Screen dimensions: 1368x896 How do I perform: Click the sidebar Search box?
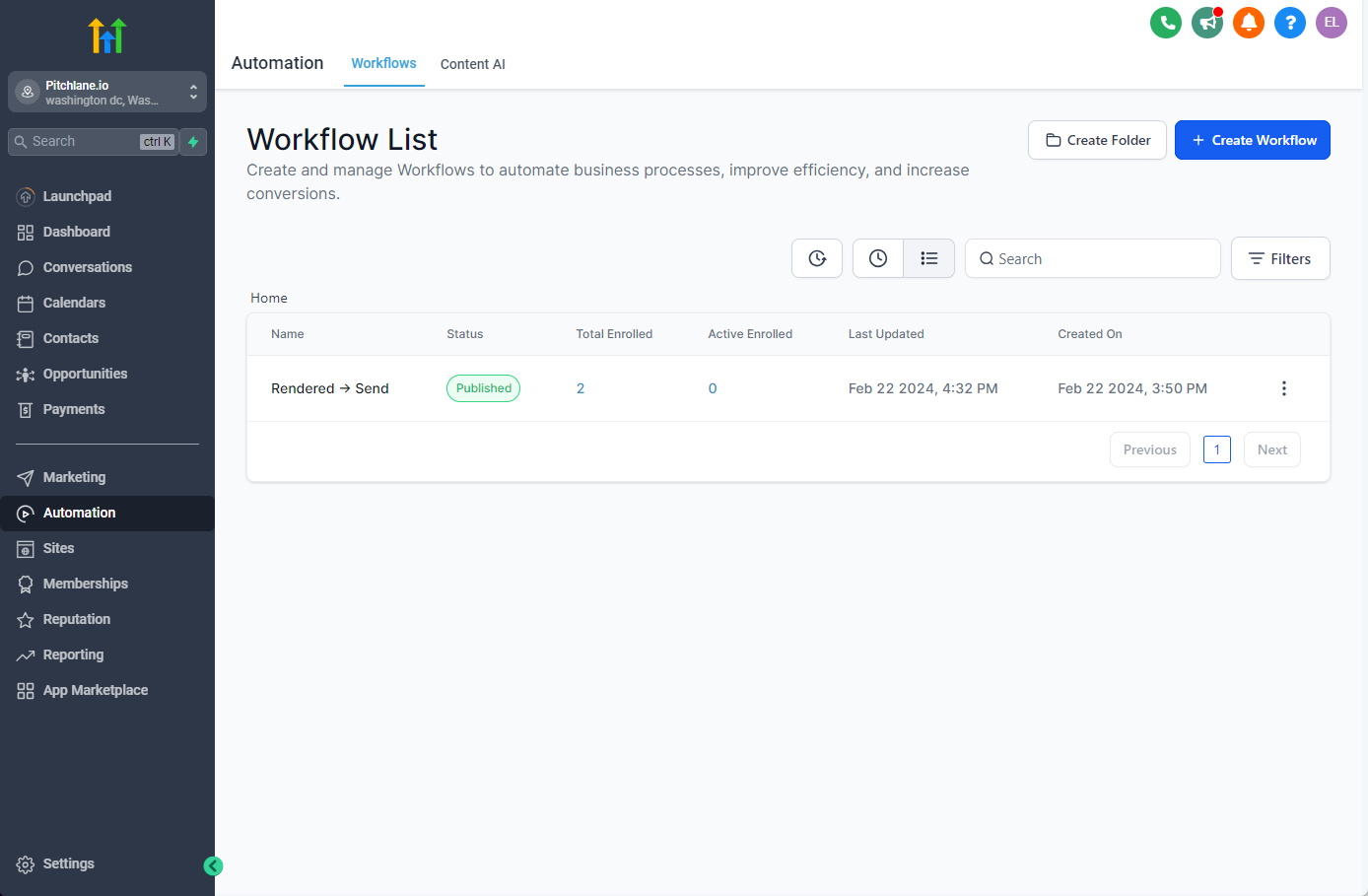point(94,142)
